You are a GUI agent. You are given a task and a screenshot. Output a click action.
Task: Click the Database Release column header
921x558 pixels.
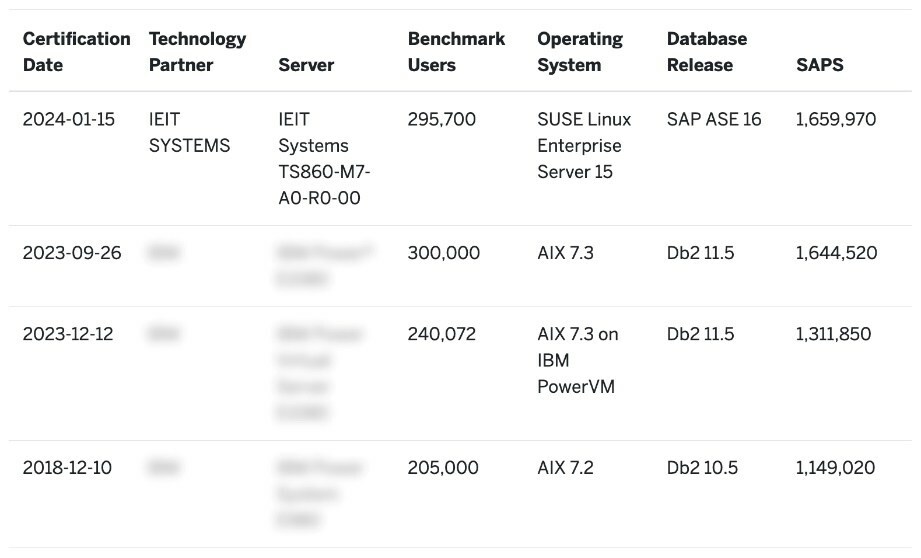[x=707, y=52]
